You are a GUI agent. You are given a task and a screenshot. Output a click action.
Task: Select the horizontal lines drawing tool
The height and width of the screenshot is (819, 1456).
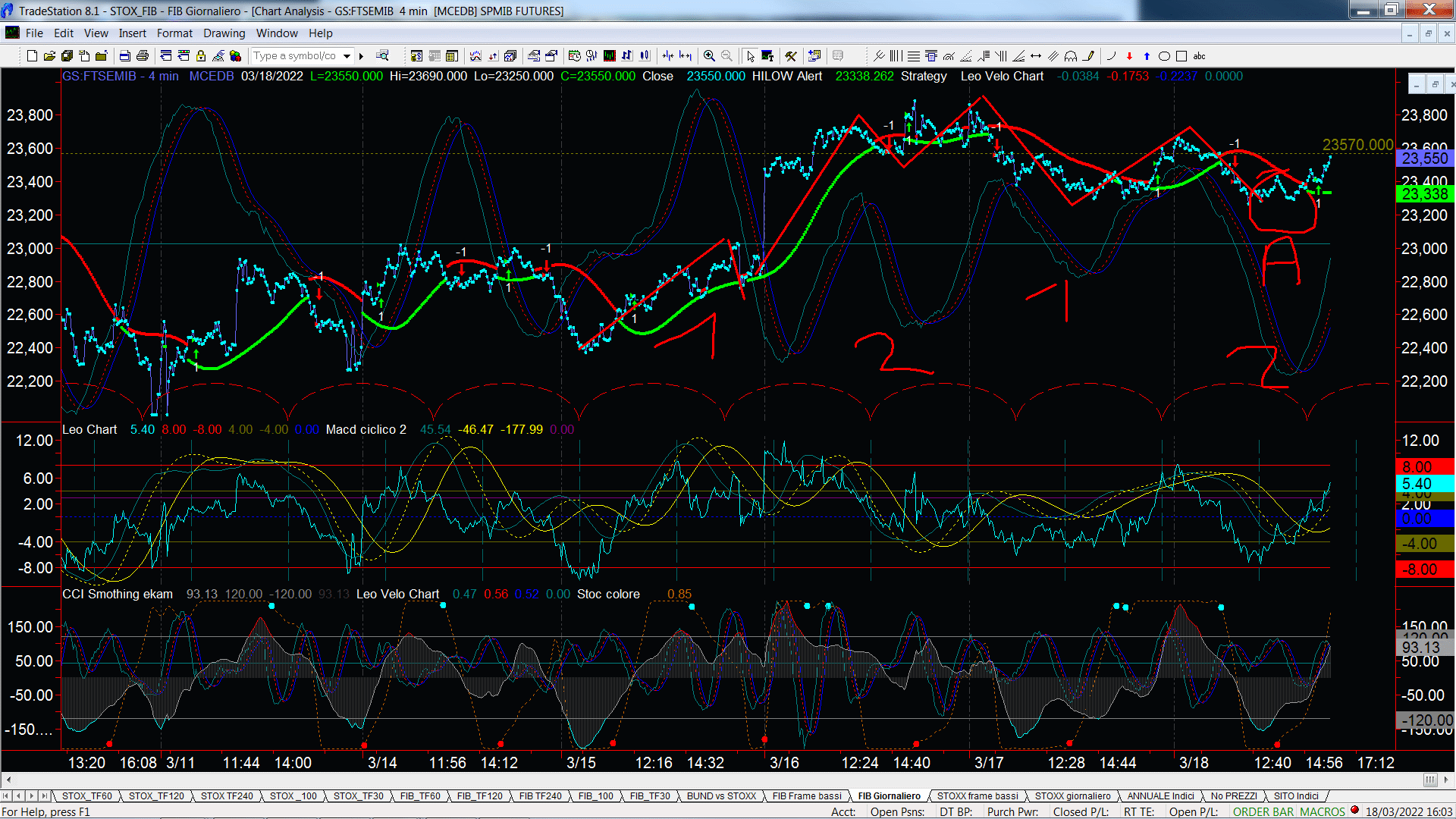(914, 56)
